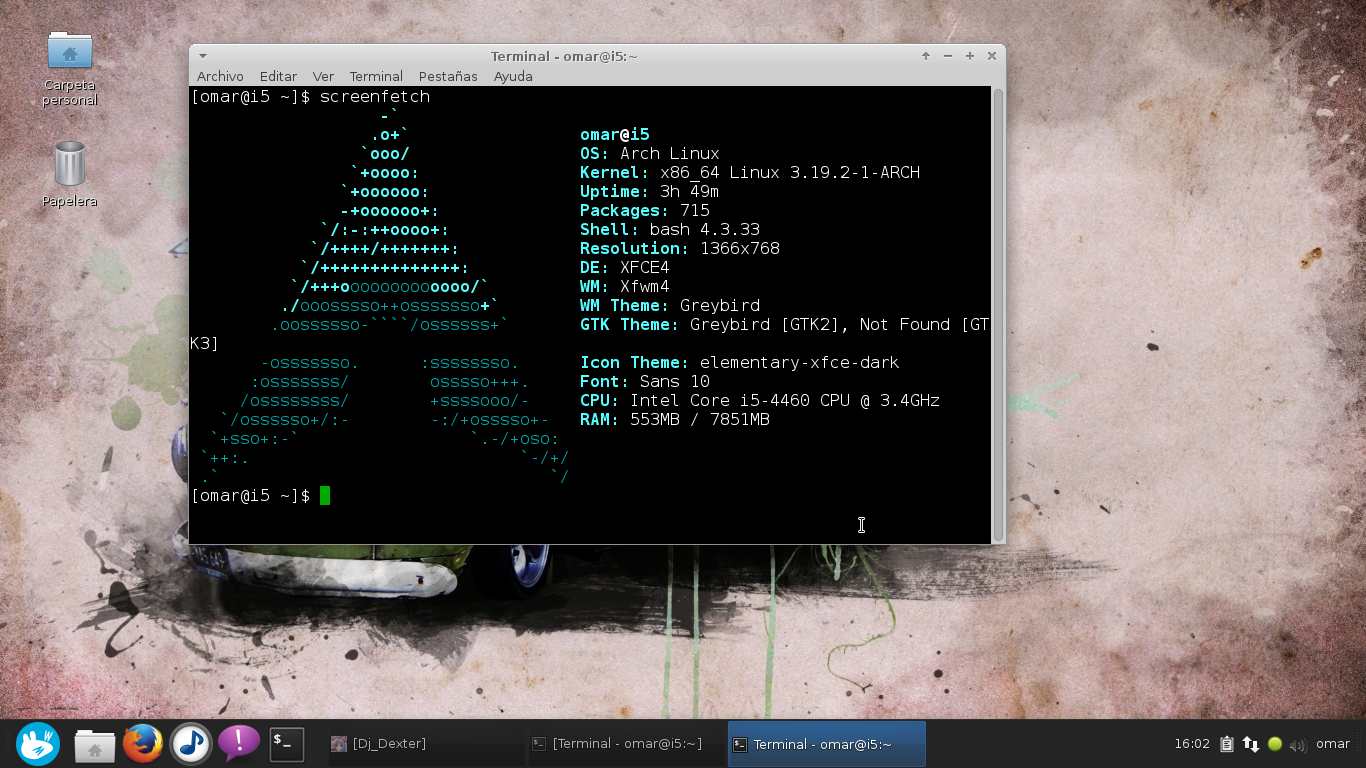Click the 'Packages: 715' line

[645, 211]
